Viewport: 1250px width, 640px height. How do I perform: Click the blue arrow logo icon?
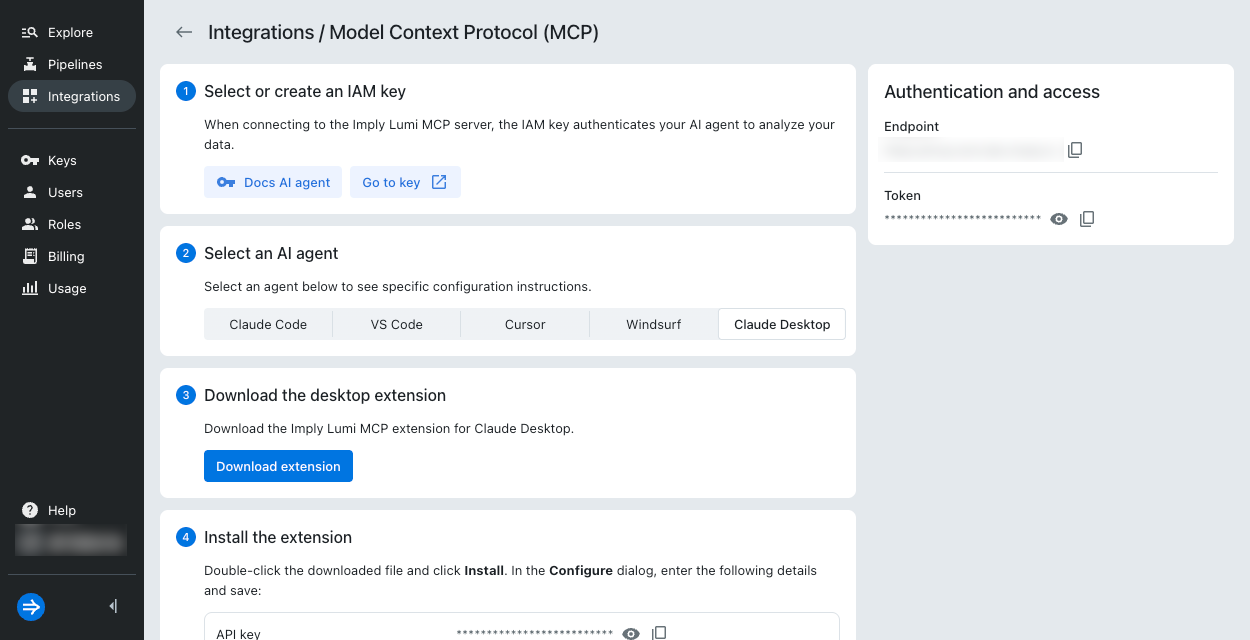pos(31,606)
